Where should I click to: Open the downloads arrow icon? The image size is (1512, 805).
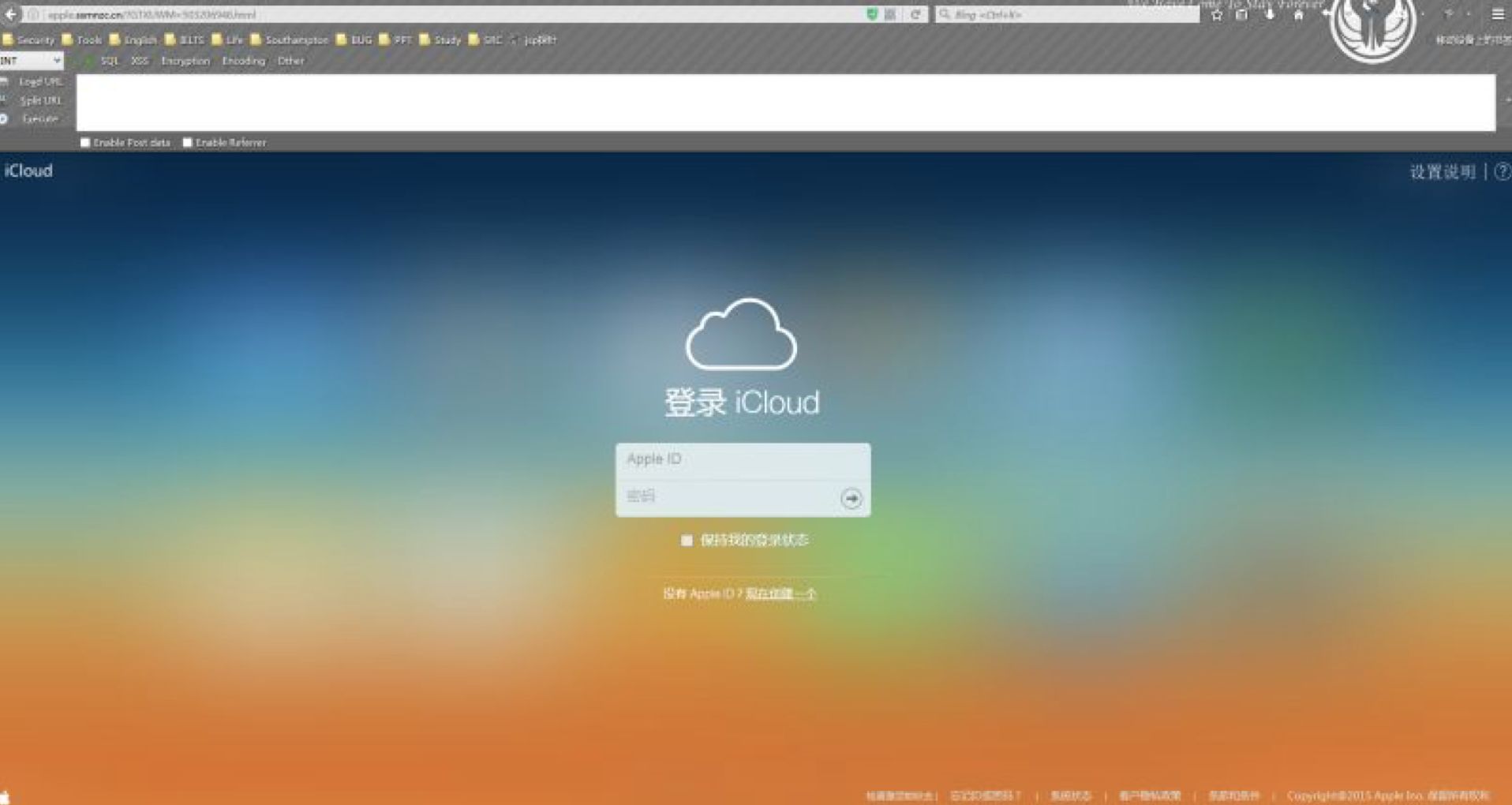click(x=1270, y=14)
